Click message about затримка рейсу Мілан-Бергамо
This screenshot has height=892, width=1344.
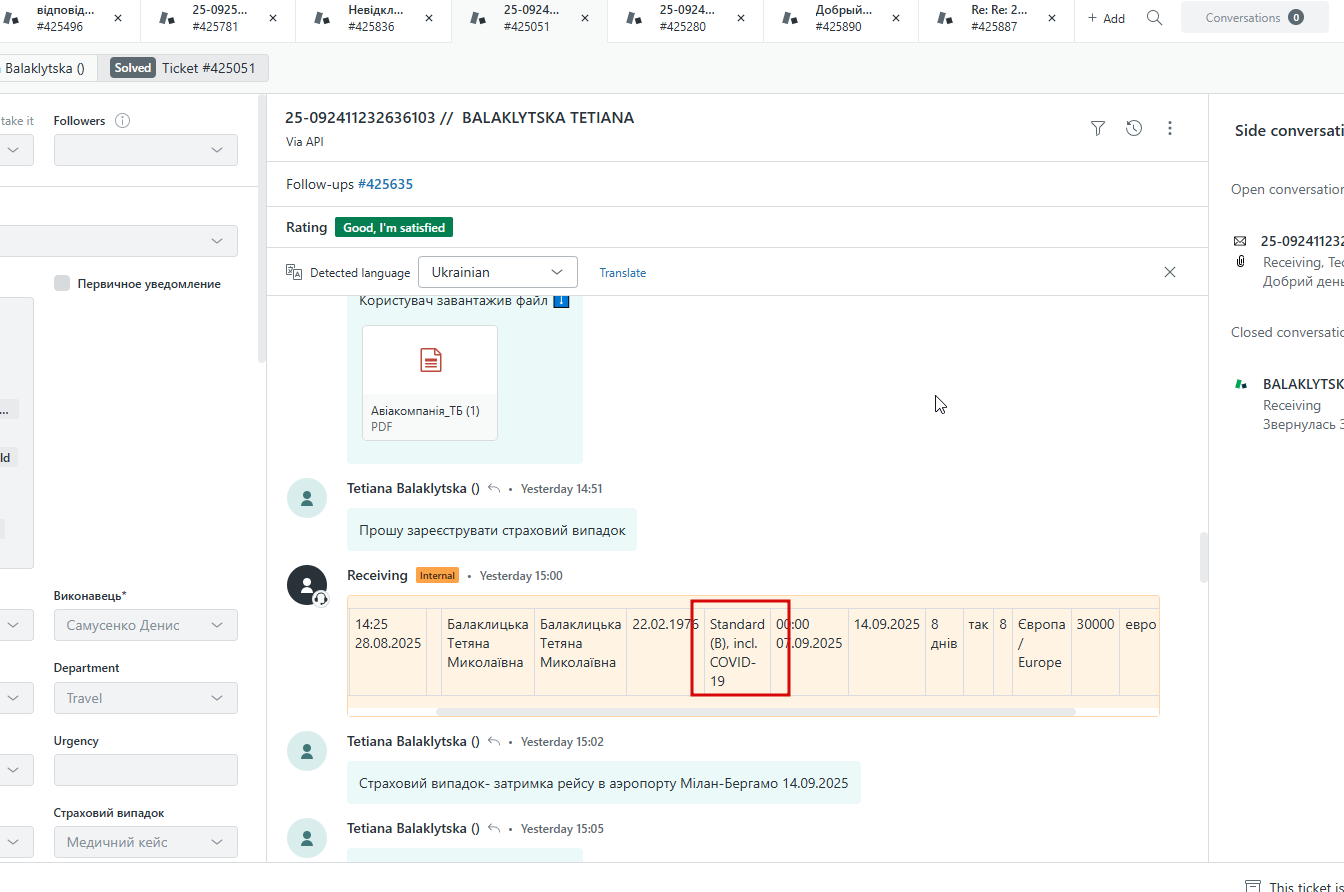[604, 783]
